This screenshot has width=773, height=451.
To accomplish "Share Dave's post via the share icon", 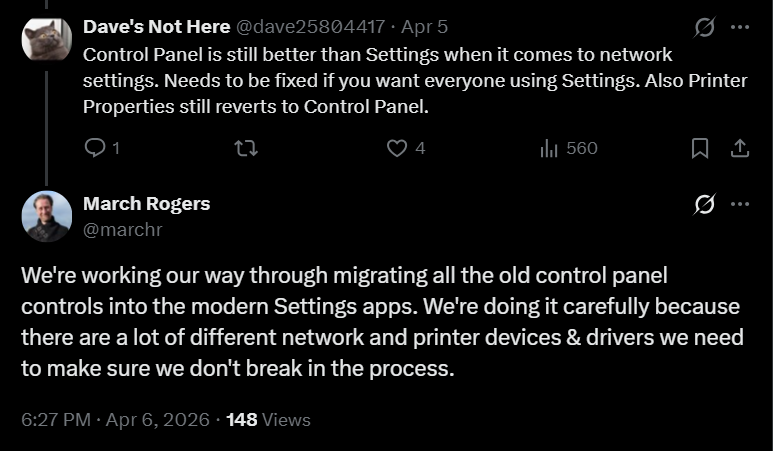I will pos(740,148).
